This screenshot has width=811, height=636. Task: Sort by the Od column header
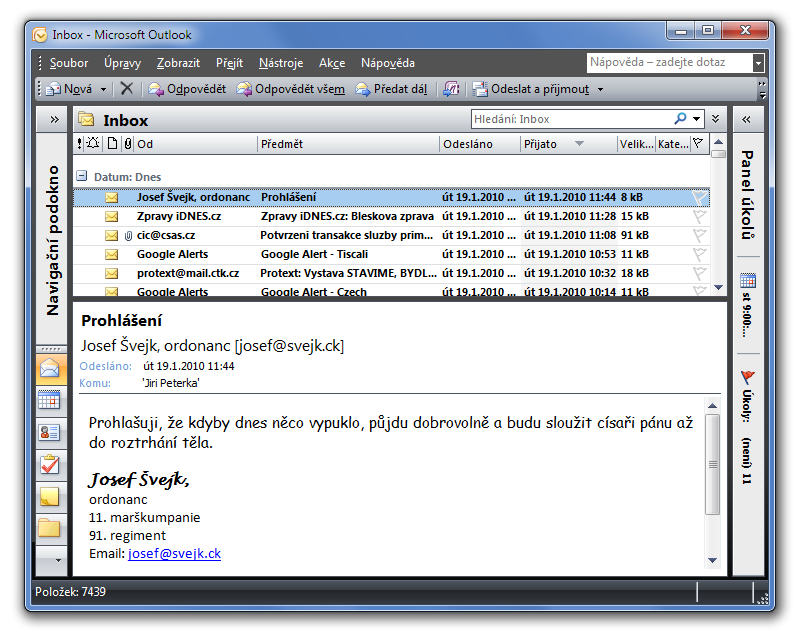196,144
